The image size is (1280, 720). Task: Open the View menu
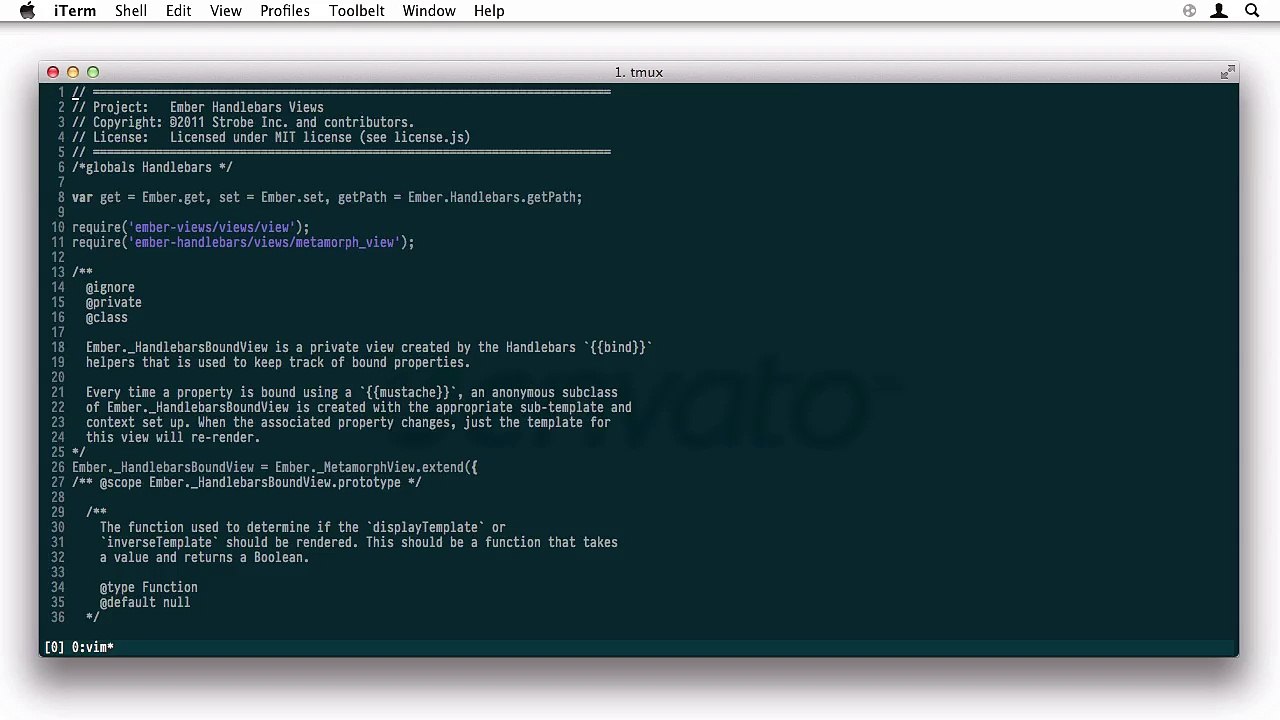(x=226, y=11)
